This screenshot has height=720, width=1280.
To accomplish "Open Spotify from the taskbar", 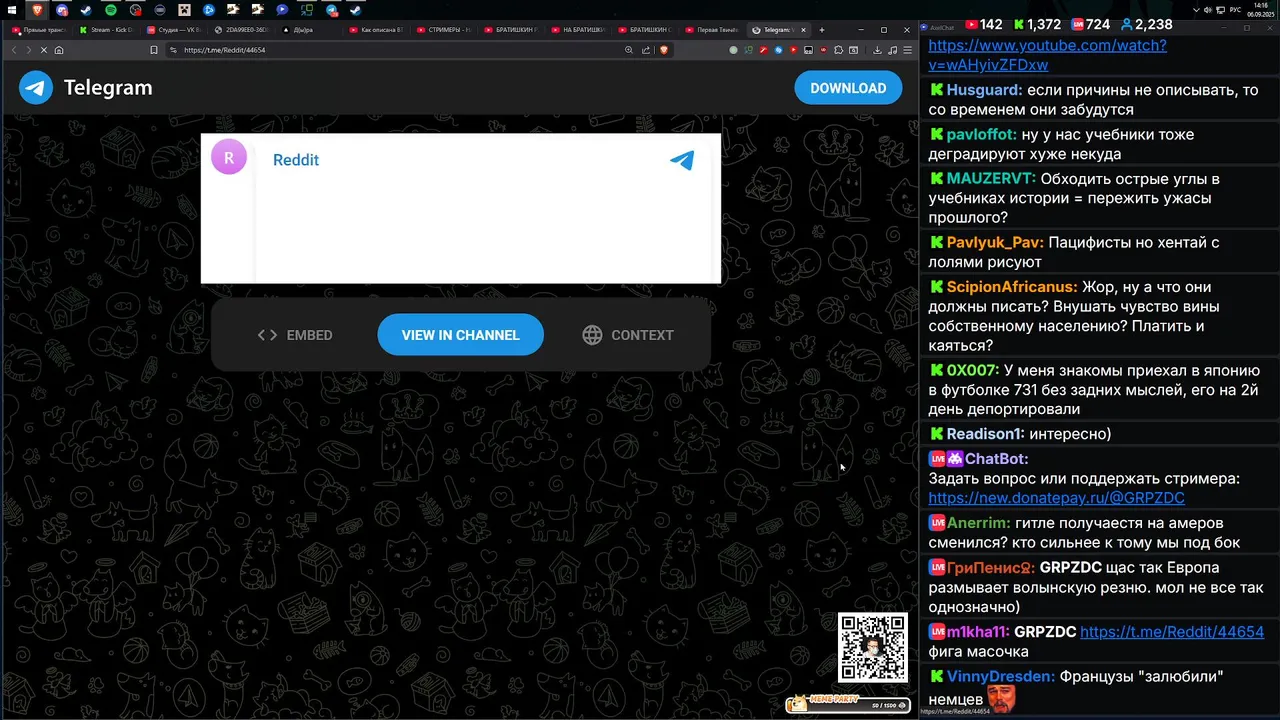I will pyautogui.click(x=110, y=10).
